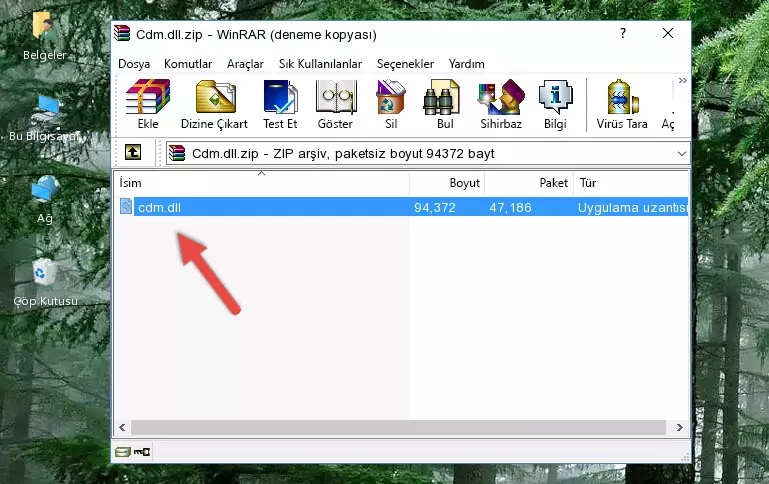Click the Bul find binoculars icon
Viewport: 769px width, 484px height.
[x=441, y=97]
